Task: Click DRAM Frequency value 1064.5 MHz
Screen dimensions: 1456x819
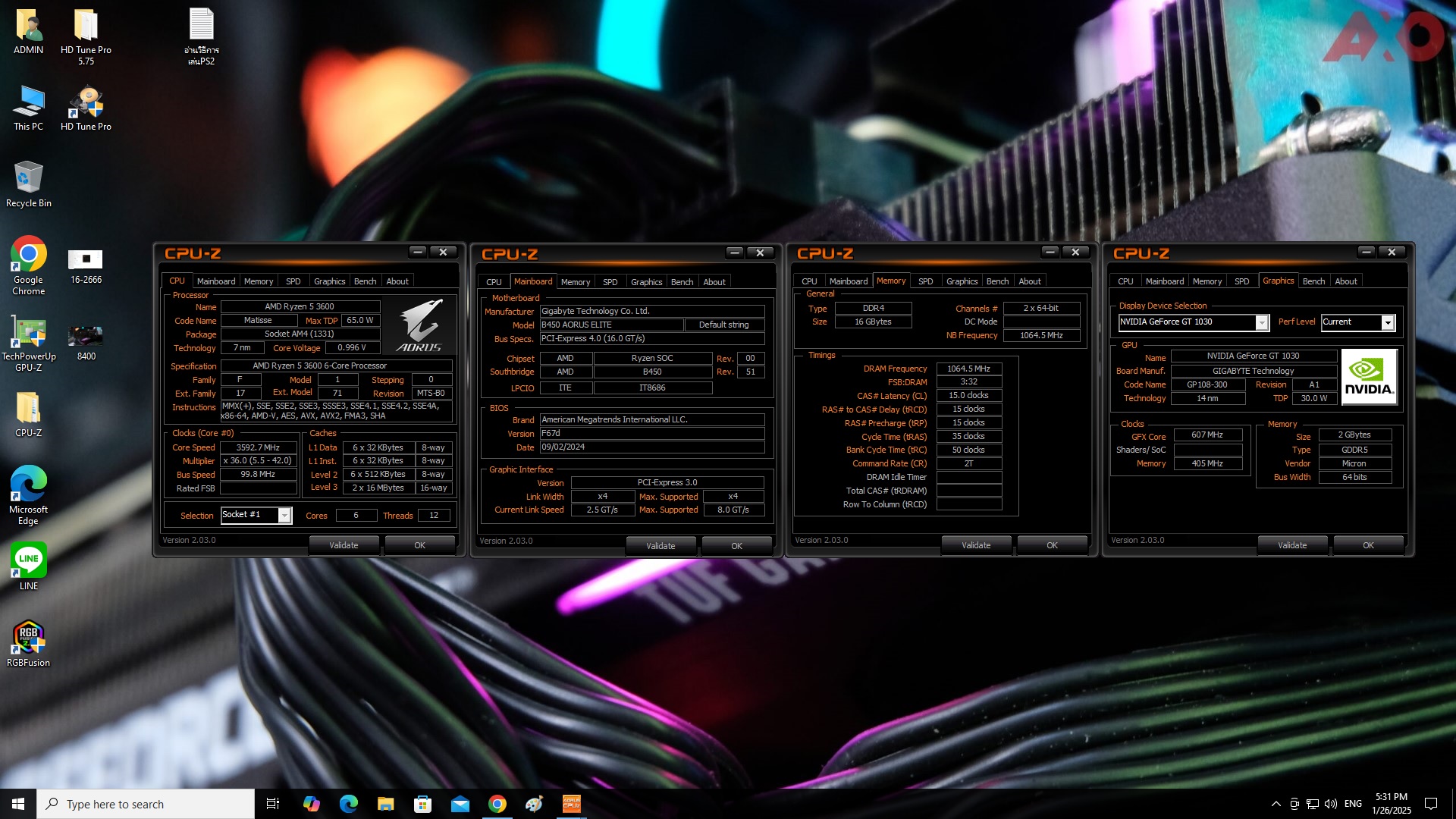Action: 968,369
